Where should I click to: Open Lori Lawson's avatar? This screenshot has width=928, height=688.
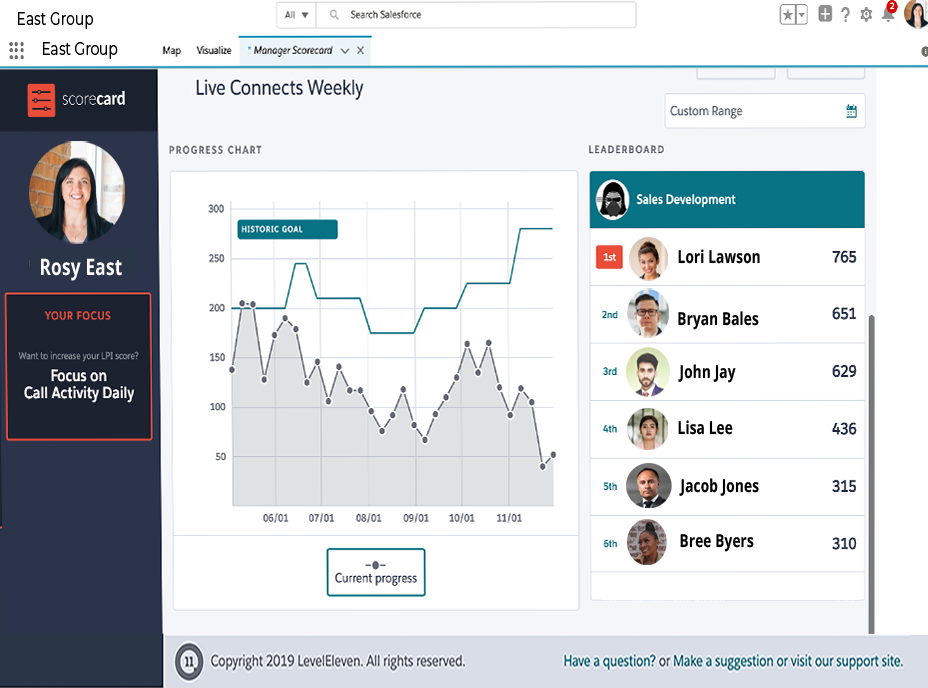pos(649,258)
